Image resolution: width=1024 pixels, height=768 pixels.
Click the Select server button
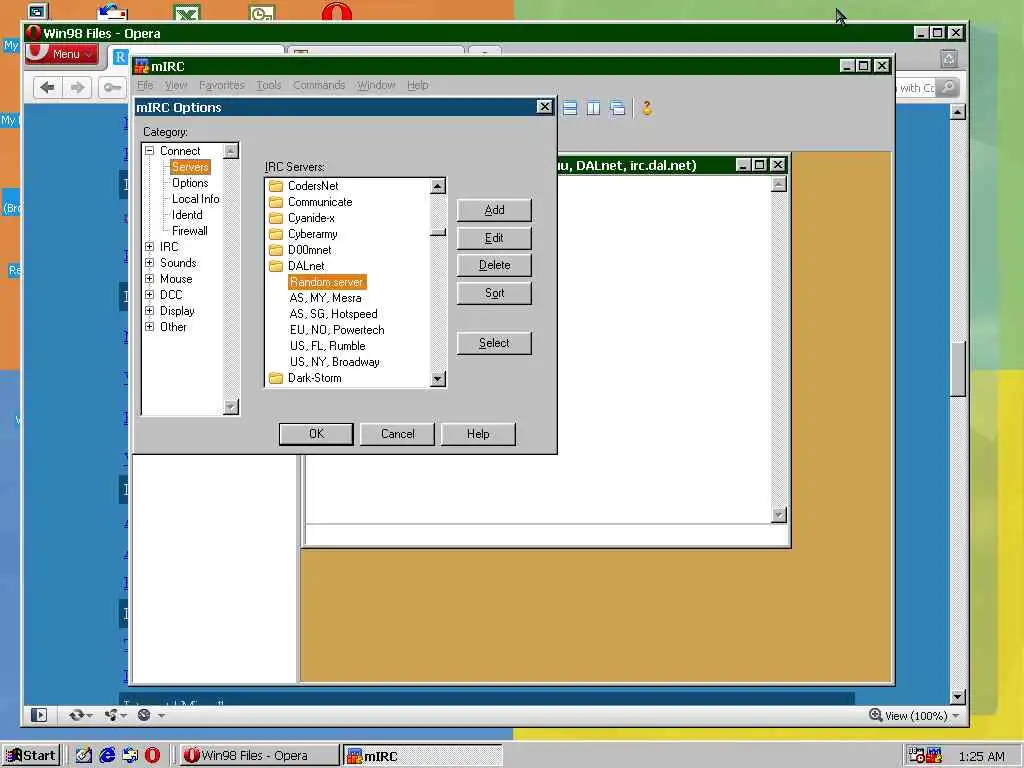click(494, 343)
